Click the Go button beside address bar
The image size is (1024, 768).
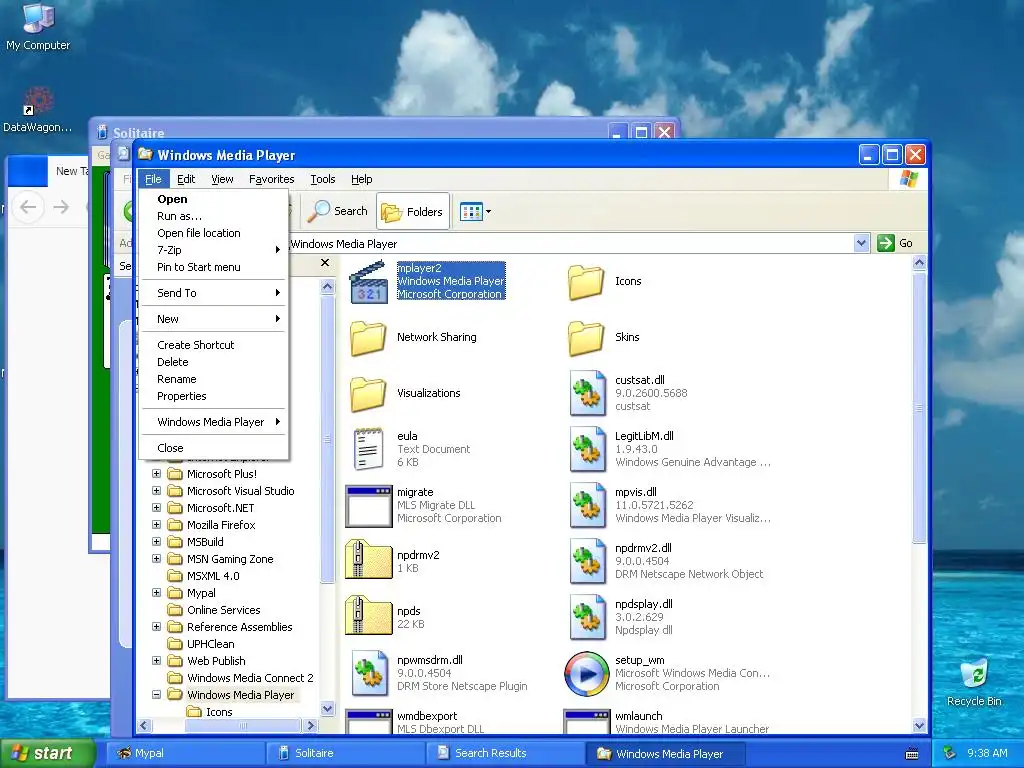pyautogui.click(x=895, y=243)
